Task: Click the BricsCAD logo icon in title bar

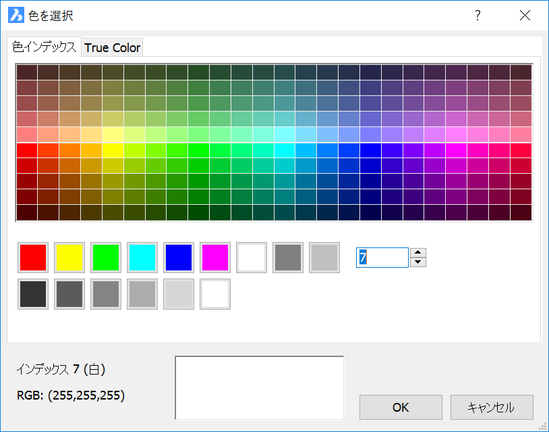Action: (x=16, y=15)
